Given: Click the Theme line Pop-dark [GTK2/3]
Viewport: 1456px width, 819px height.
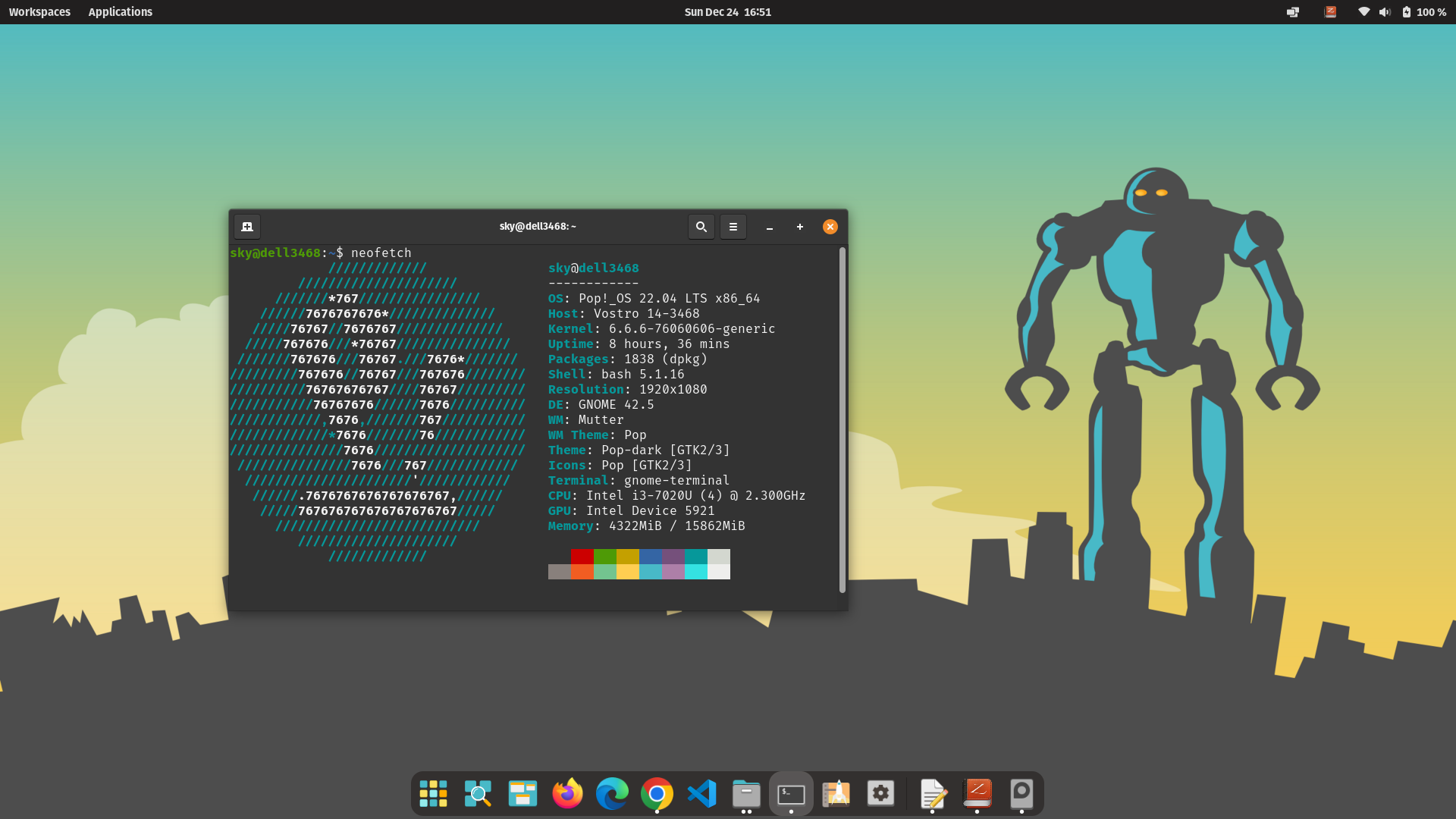Looking at the screenshot, I should click(639, 450).
